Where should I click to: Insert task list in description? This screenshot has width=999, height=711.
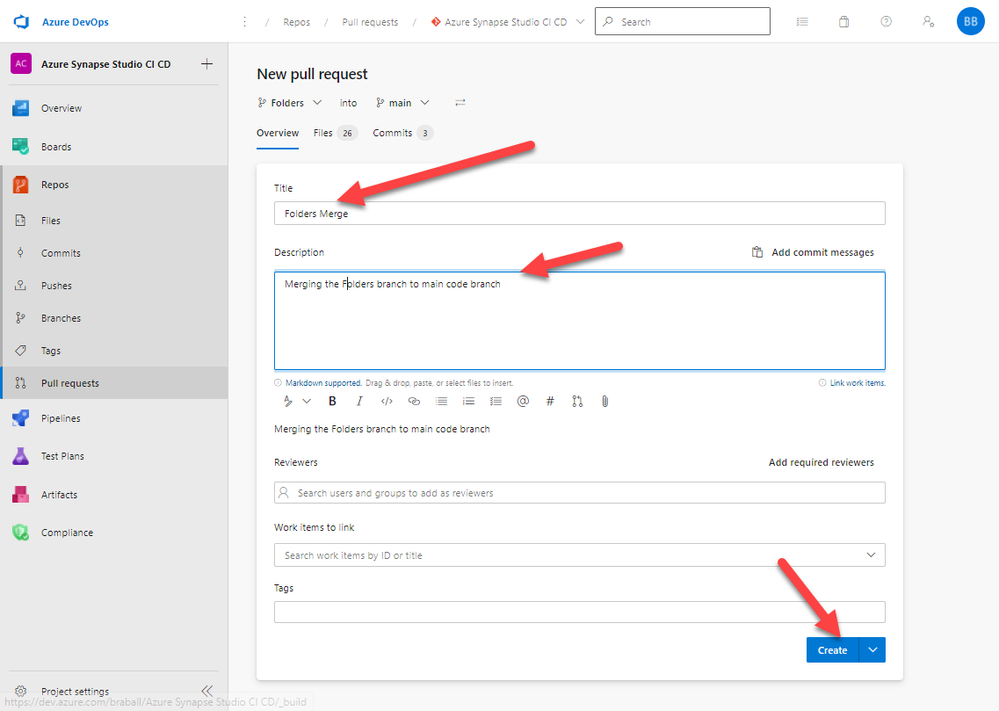pos(496,401)
